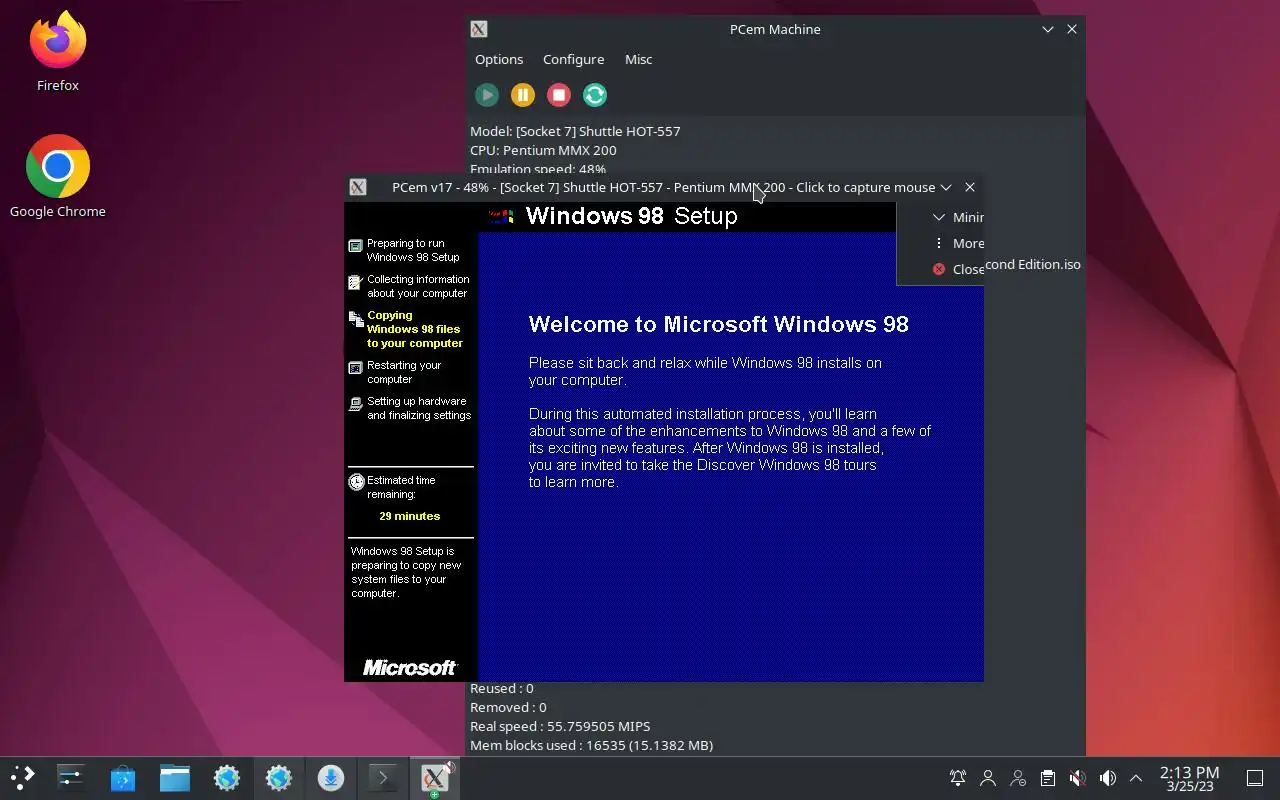1280x800 pixels.
Task: Click 'Setting up hardware and finalizing settings' step
Action: tap(410, 408)
